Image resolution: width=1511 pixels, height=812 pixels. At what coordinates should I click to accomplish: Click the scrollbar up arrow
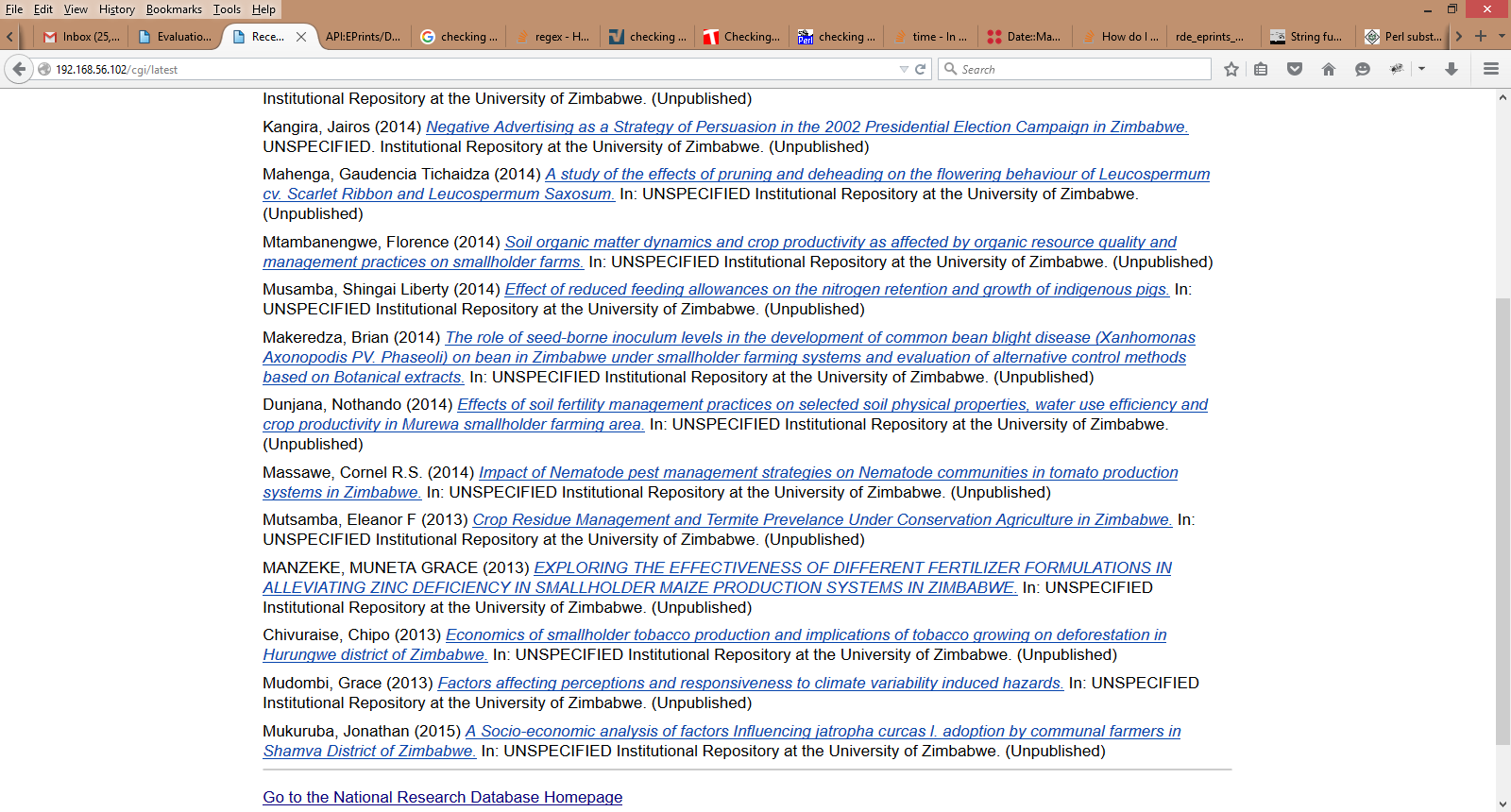pyautogui.click(x=1503, y=98)
